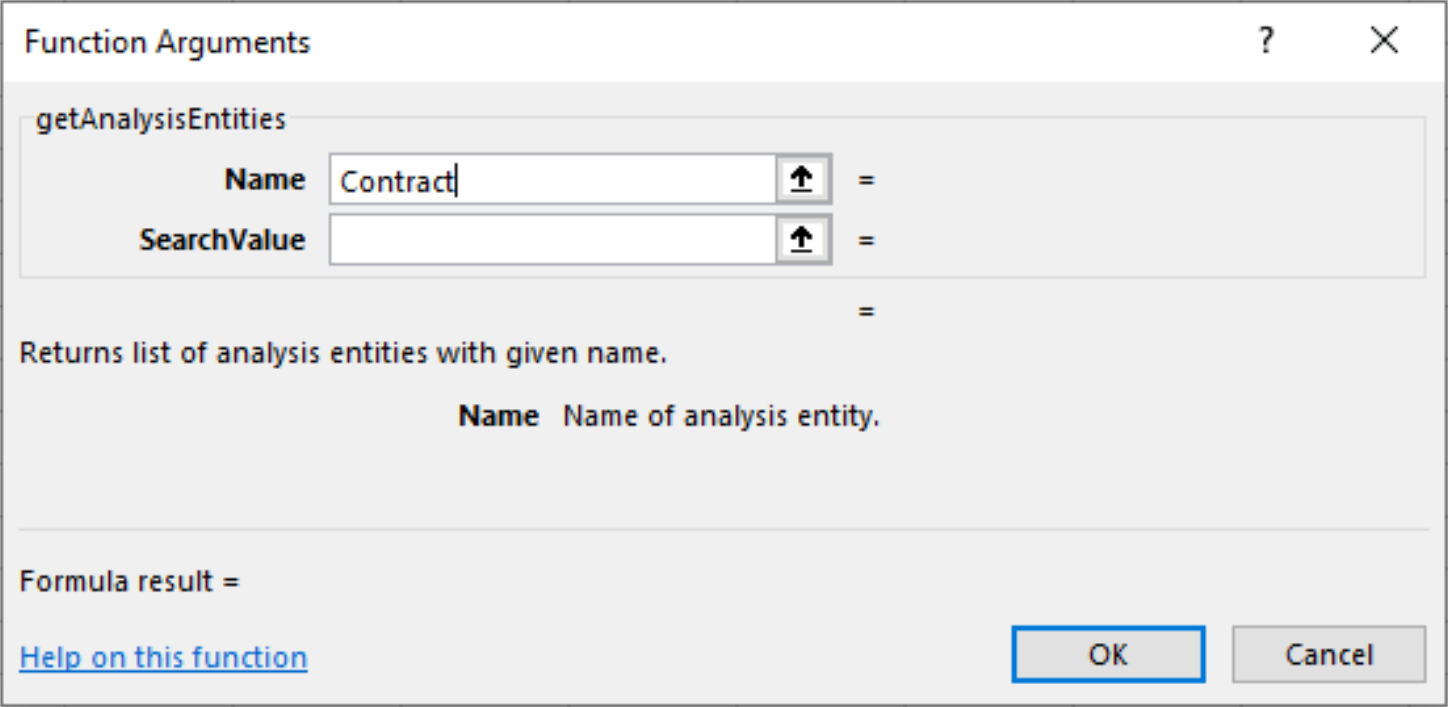Click into the Name field containing Contract

coord(552,180)
